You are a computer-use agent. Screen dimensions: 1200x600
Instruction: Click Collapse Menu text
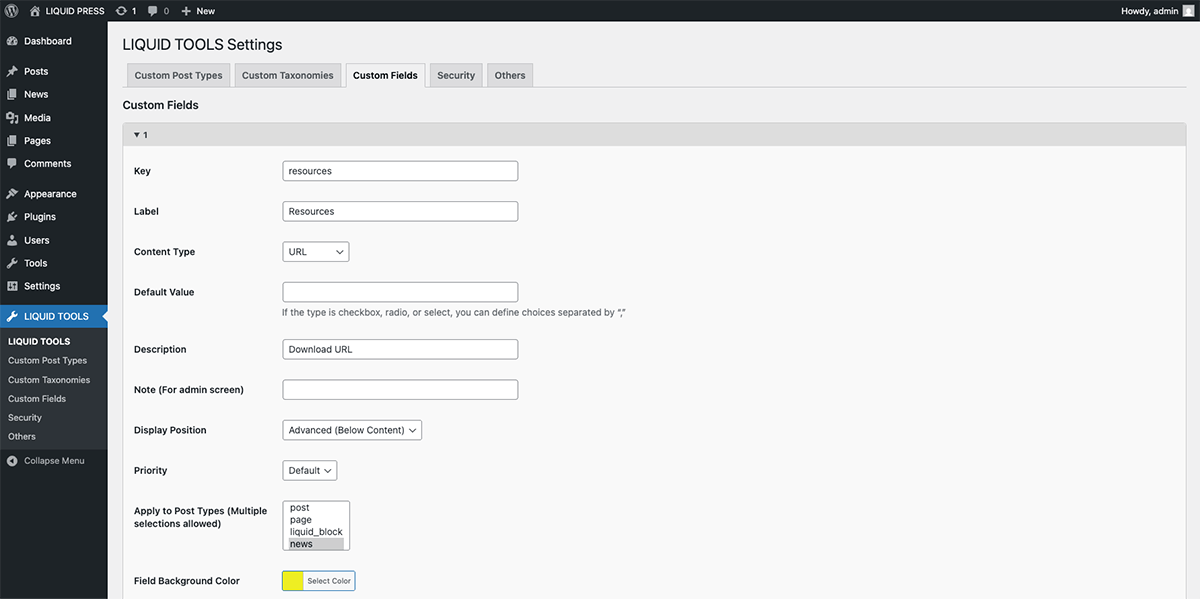(54, 461)
